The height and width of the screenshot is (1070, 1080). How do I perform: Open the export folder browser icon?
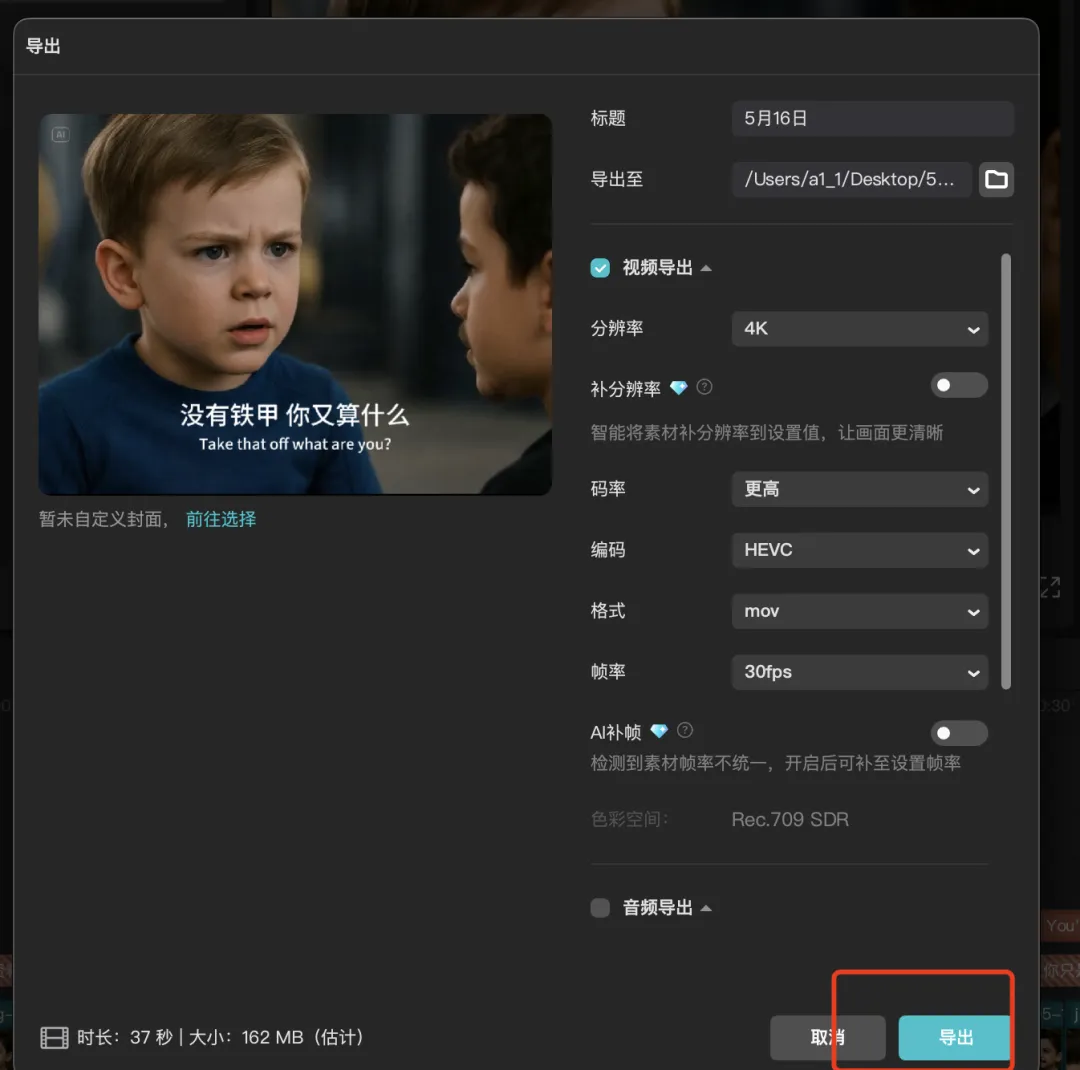point(996,179)
